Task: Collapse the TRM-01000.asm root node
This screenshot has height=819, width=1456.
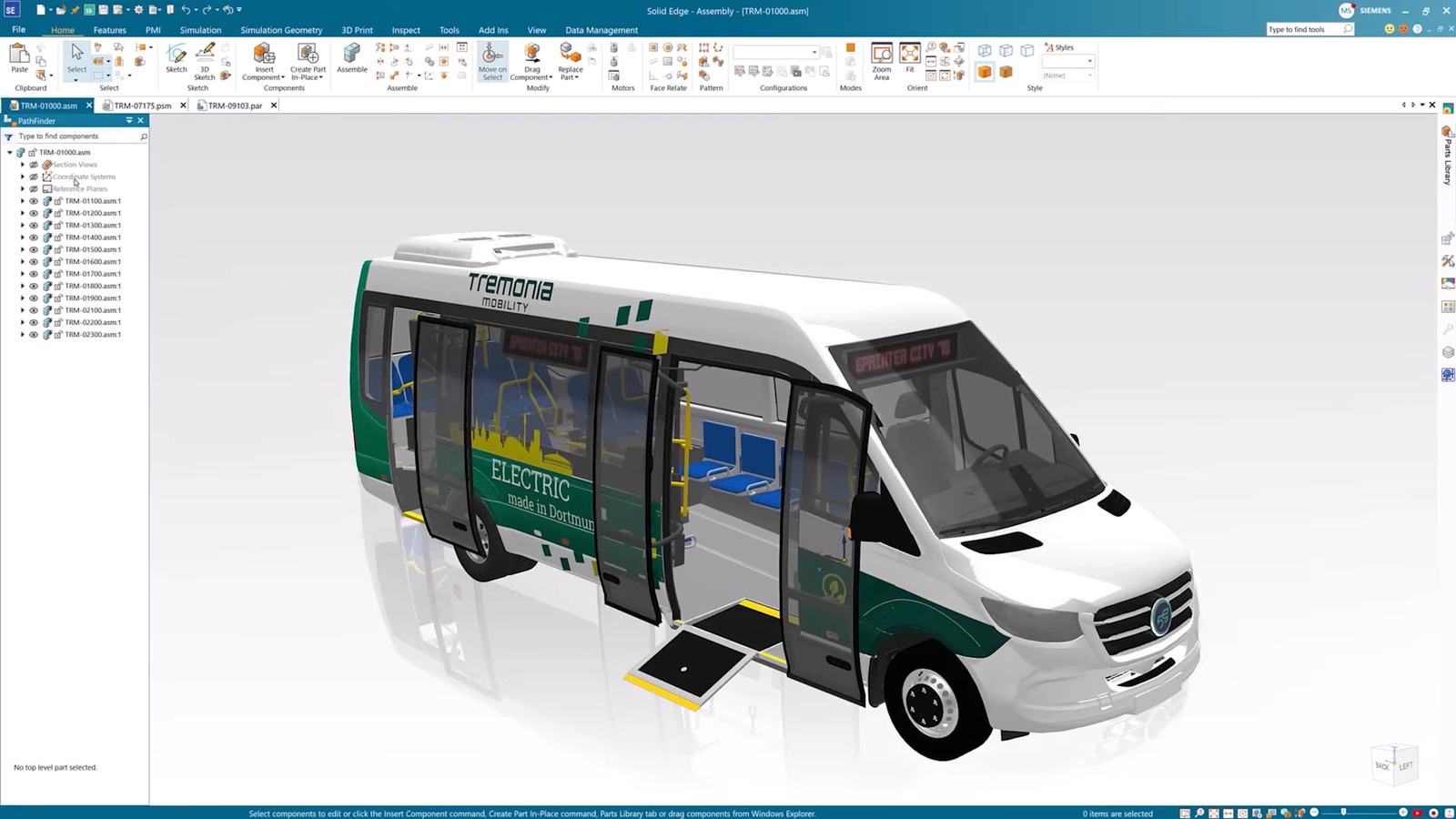Action: coord(9,152)
